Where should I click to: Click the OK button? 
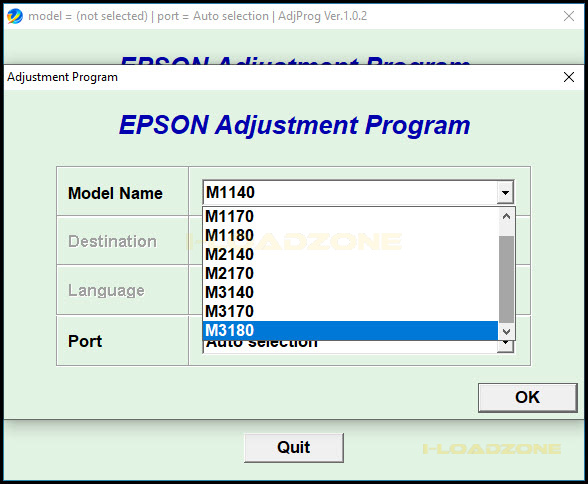(x=527, y=397)
